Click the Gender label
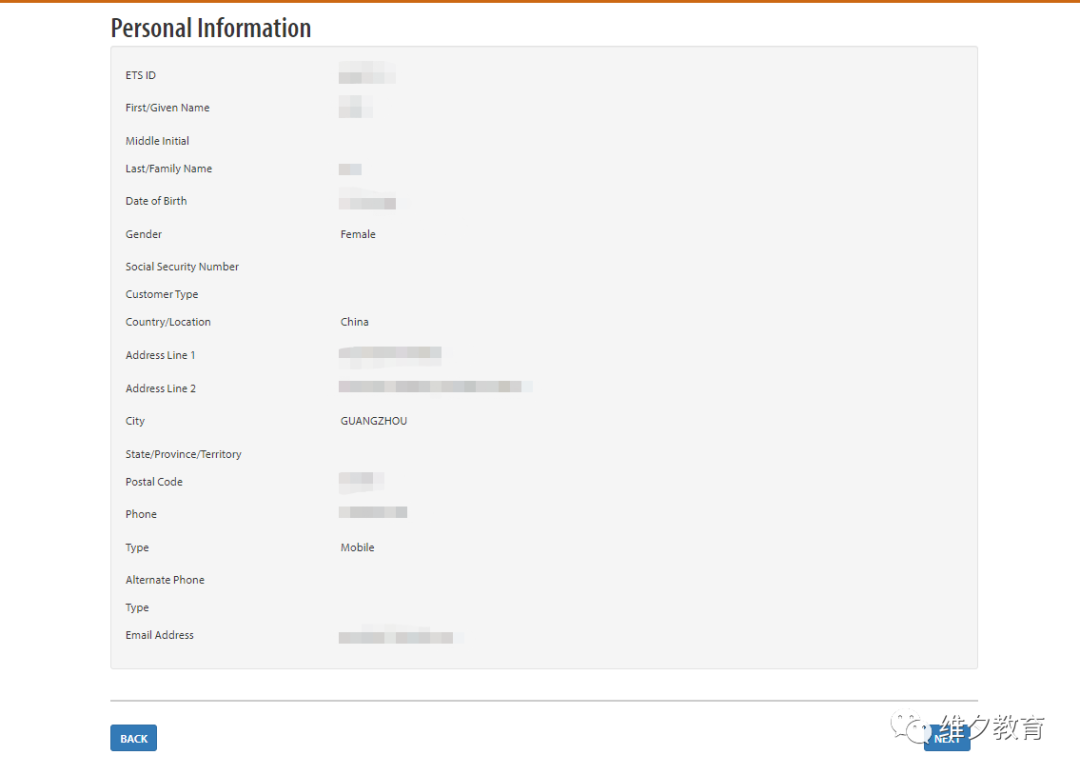1080x775 pixels. tap(143, 234)
